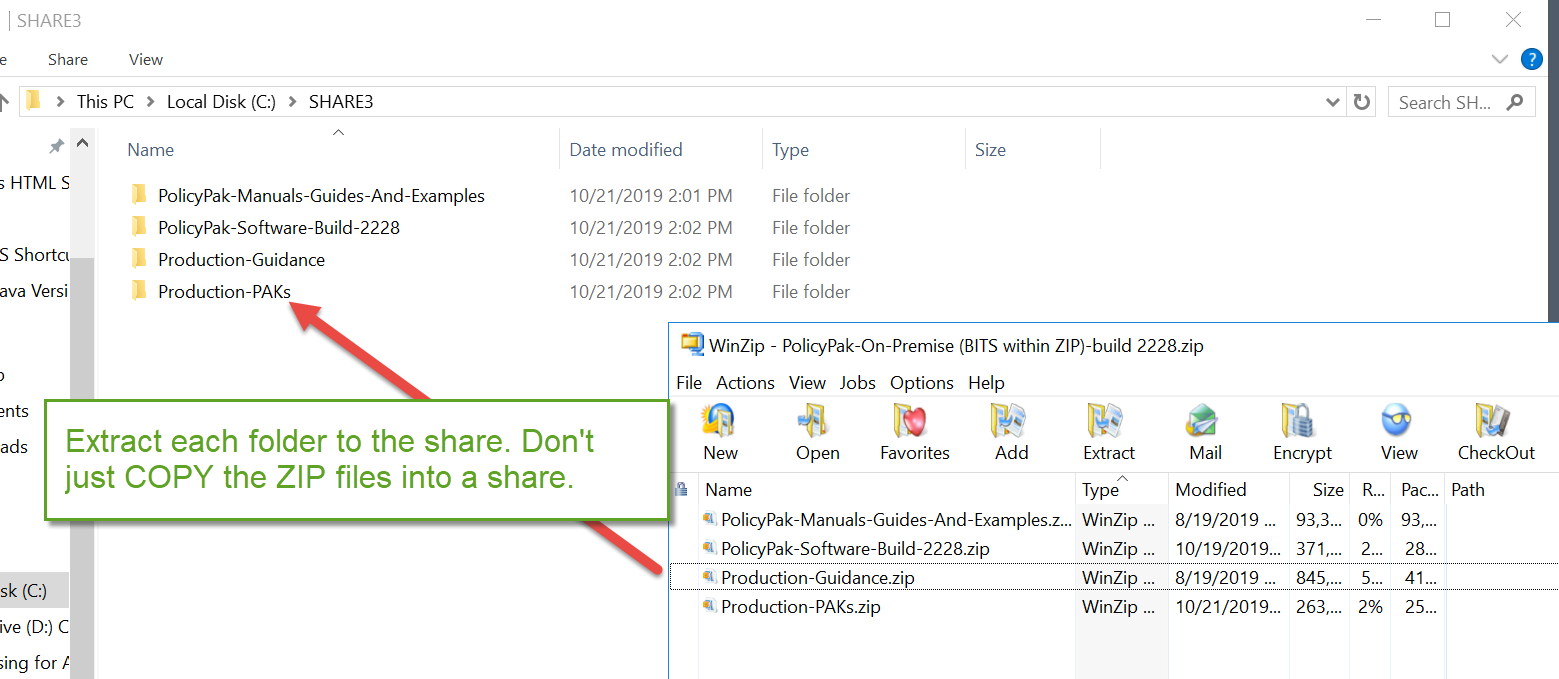Viewport: 1559px width, 679px height.
Task: Click the PolicyPak-Software-Build-2228 folder icon
Action: (139, 227)
